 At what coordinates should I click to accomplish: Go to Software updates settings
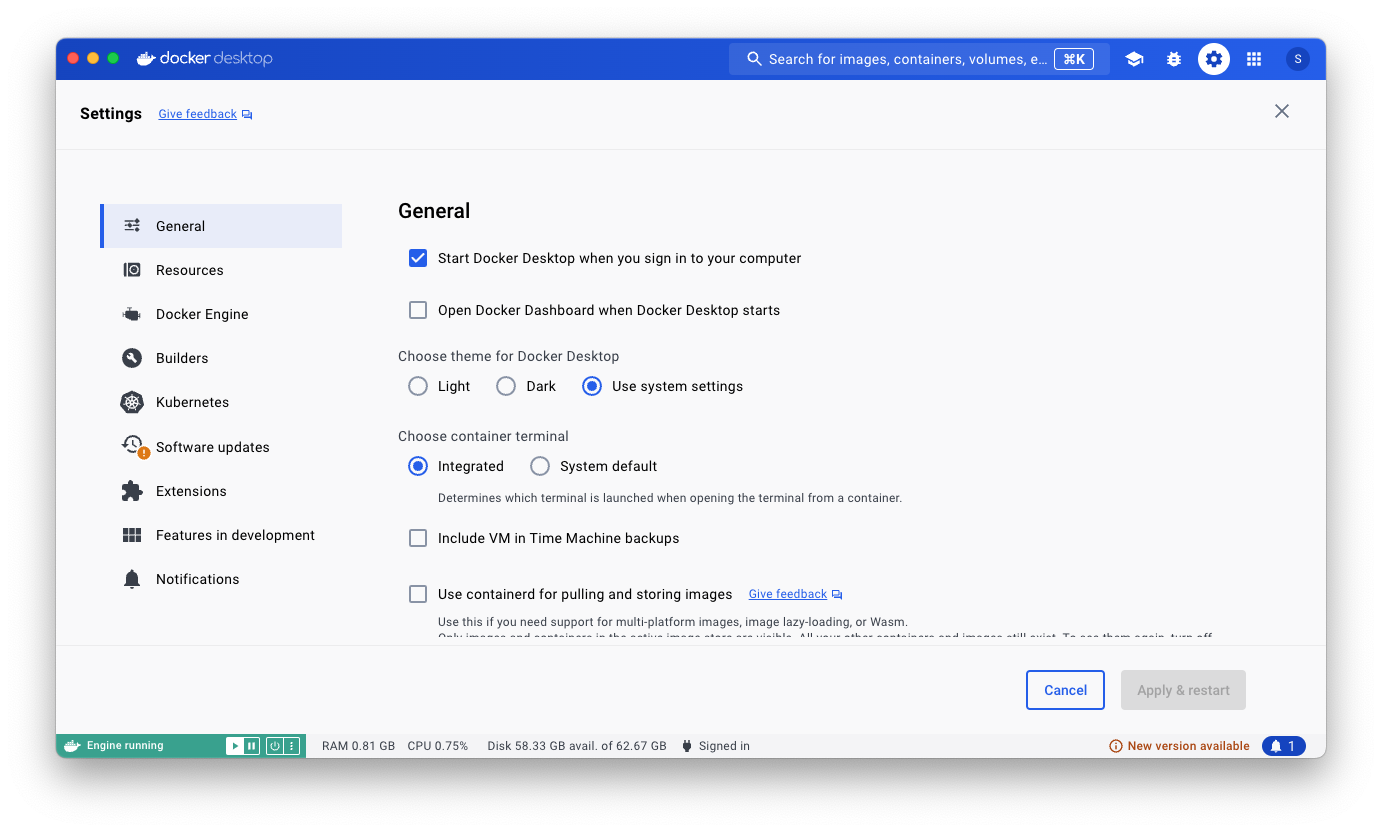(x=212, y=447)
